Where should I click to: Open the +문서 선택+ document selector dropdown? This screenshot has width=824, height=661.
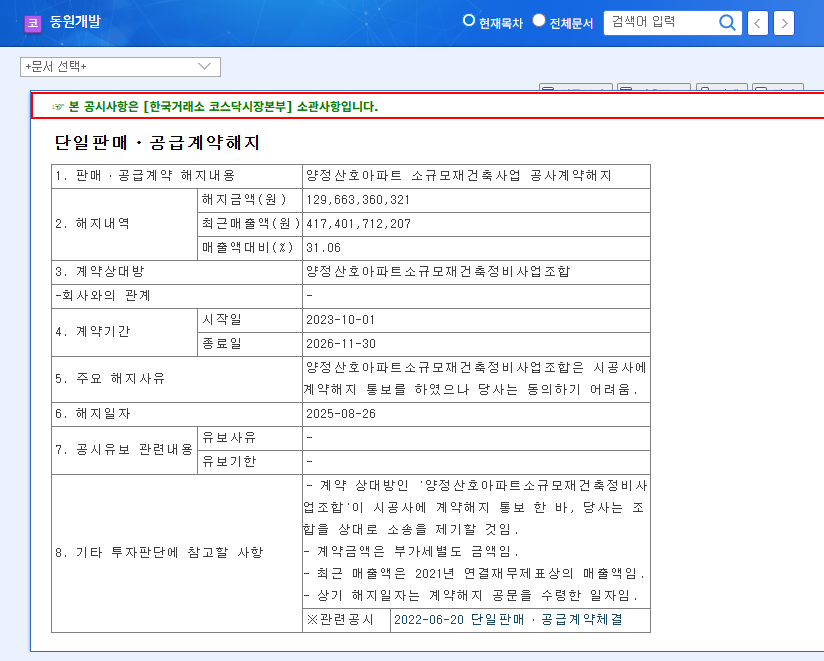pyautogui.click(x=120, y=67)
